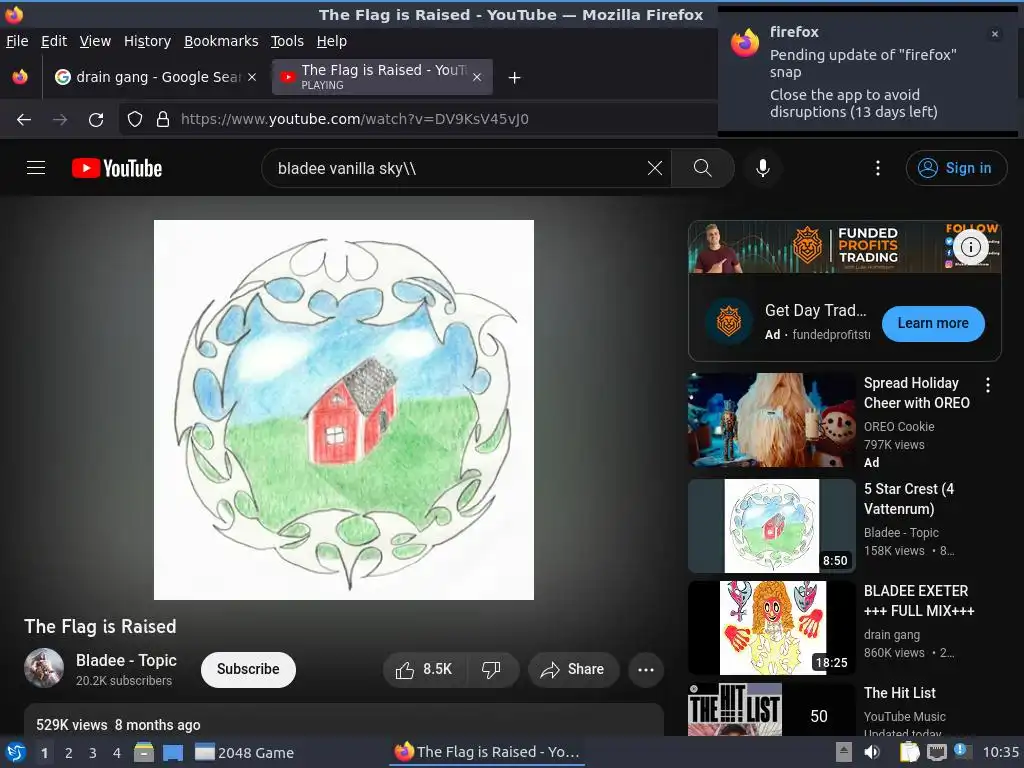Image resolution: width=1024 pixels, height=768 pixels.
Task: Go to YouTube home via logo
Action: (117, 168)
